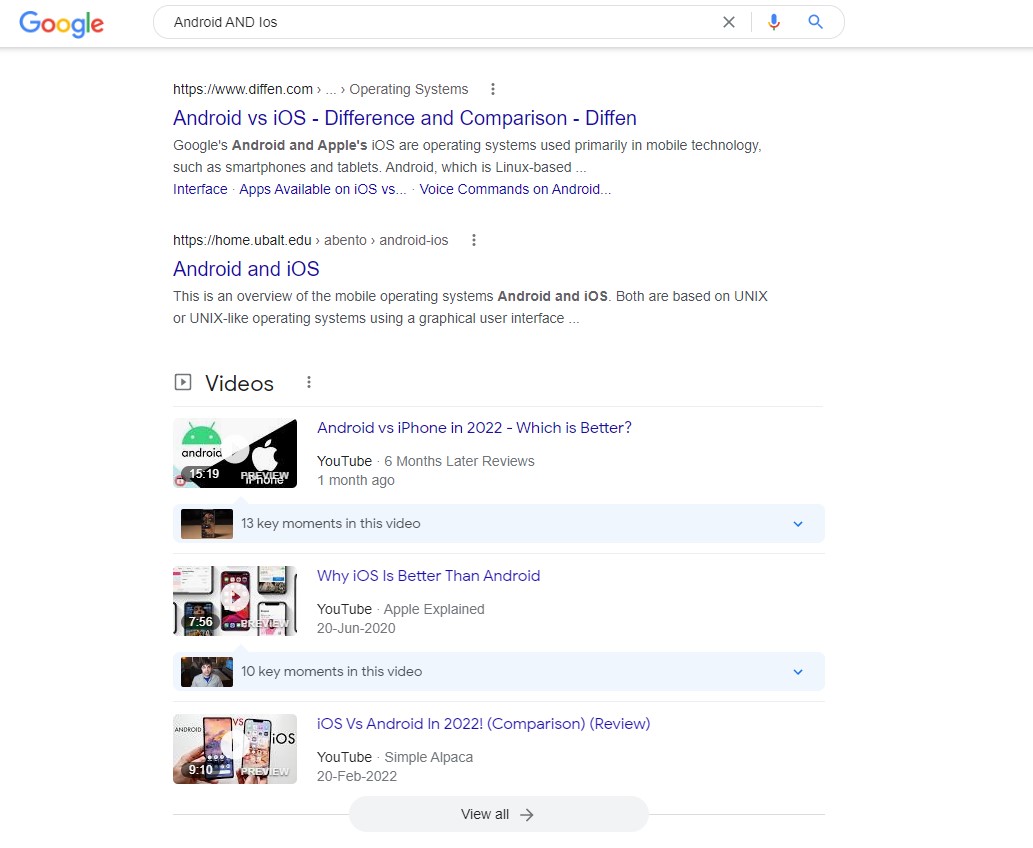Expand 13 key moments in this video
The height and width of the screenshot is (848, 1033).
coord(797,524)
